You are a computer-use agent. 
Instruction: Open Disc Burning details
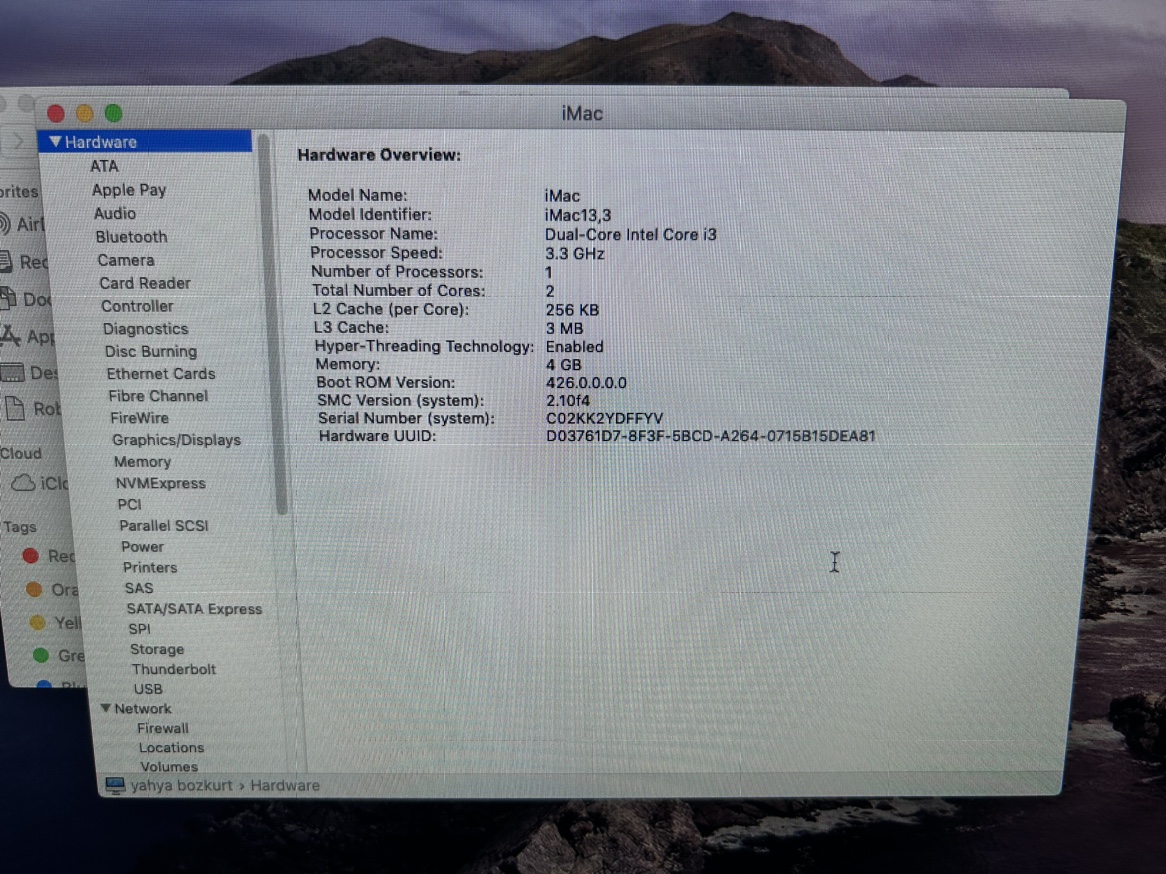pyautogui.click(x=151, y=351)
